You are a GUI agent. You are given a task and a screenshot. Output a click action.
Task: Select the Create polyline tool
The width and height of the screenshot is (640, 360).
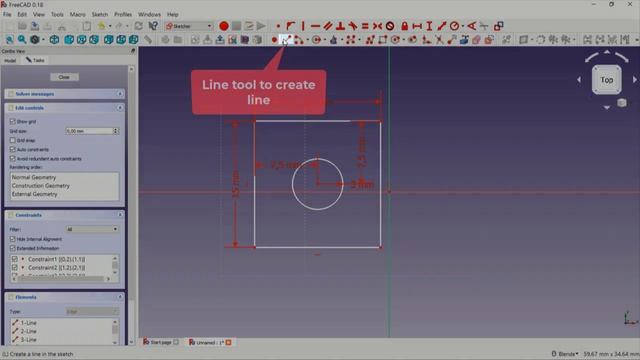pos(370,40)
